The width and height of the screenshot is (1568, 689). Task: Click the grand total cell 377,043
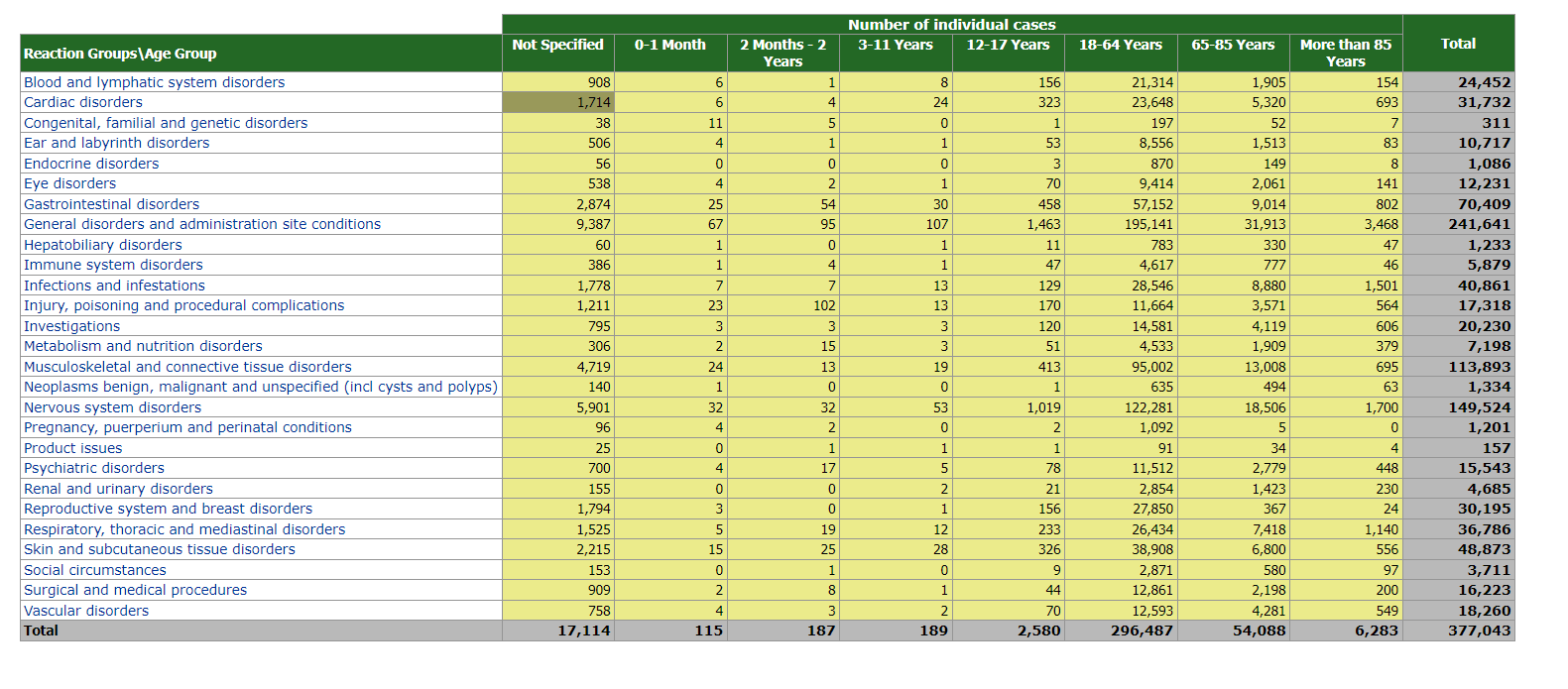click(1478, 631)
